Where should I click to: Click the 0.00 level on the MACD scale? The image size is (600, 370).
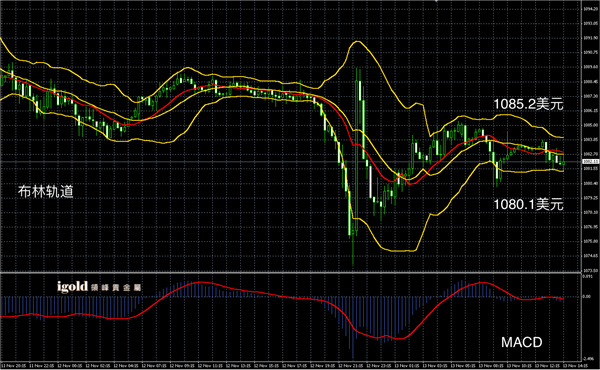pyautogui.click(x=587, y=297)
